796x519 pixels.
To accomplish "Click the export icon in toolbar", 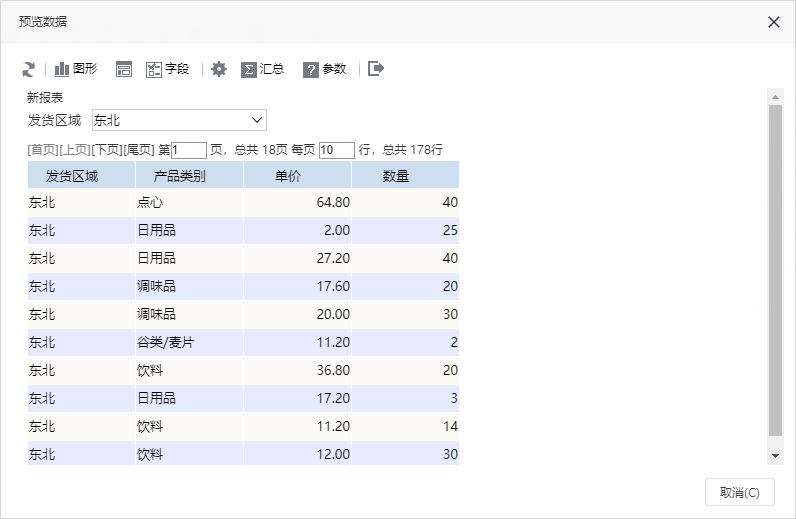I will tap(376, 69).
